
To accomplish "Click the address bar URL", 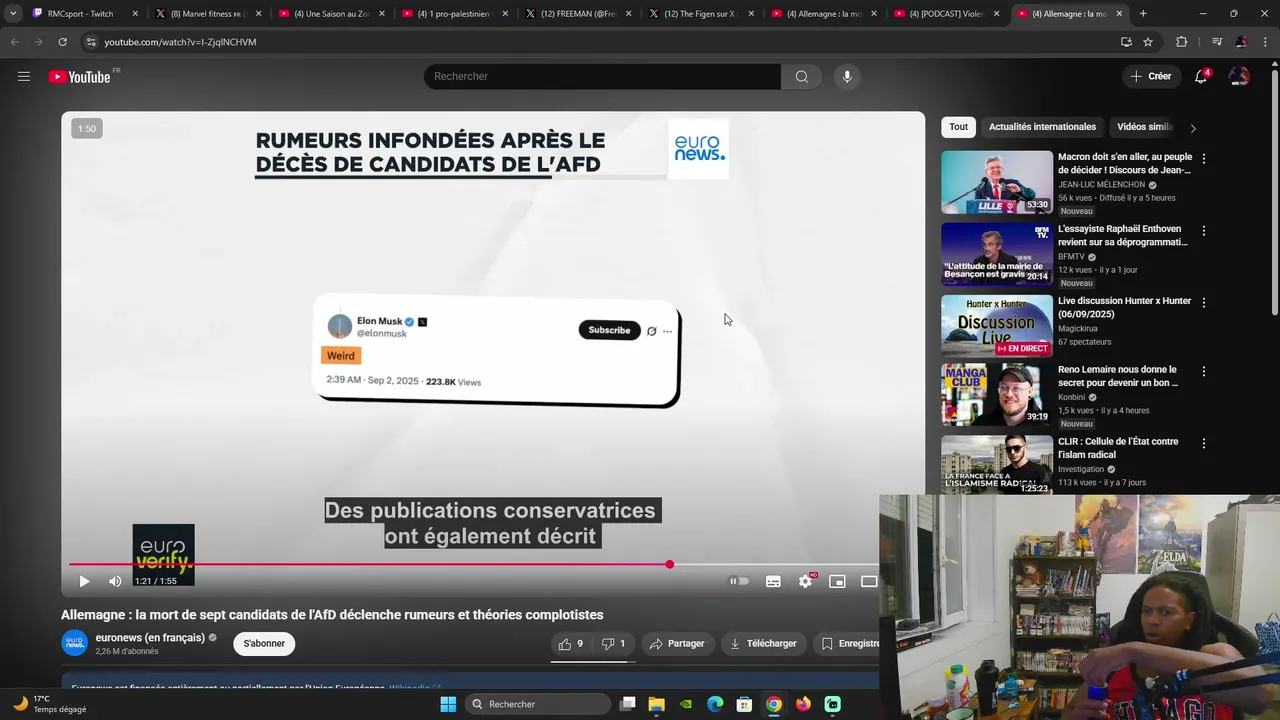I will point(180,42).
